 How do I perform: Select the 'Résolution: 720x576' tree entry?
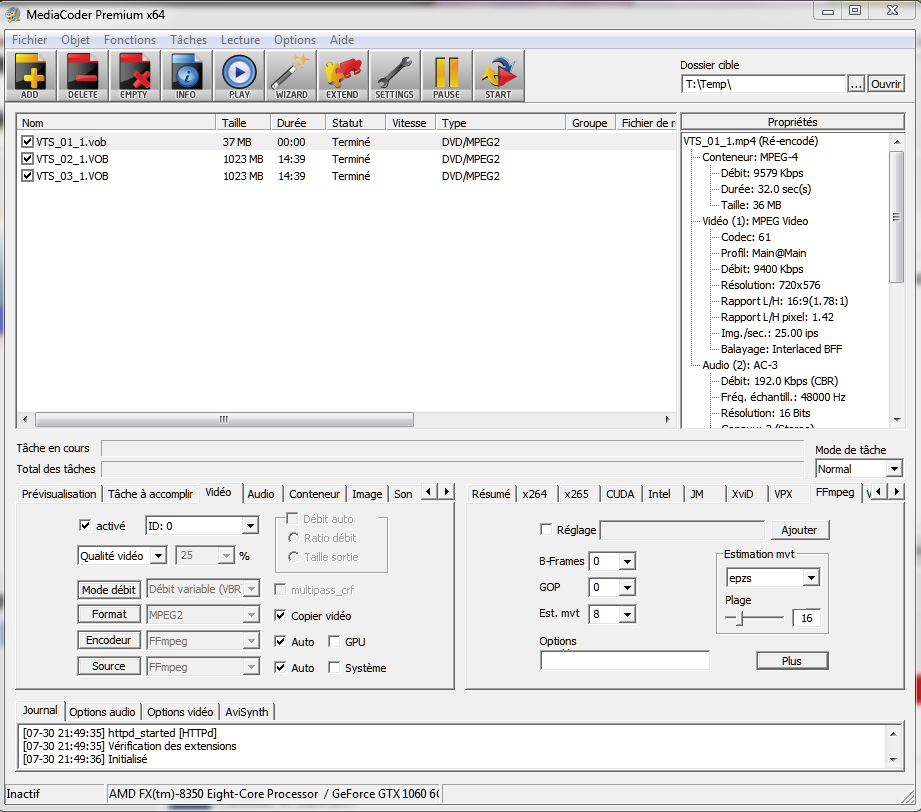click(x=770, y=285)
